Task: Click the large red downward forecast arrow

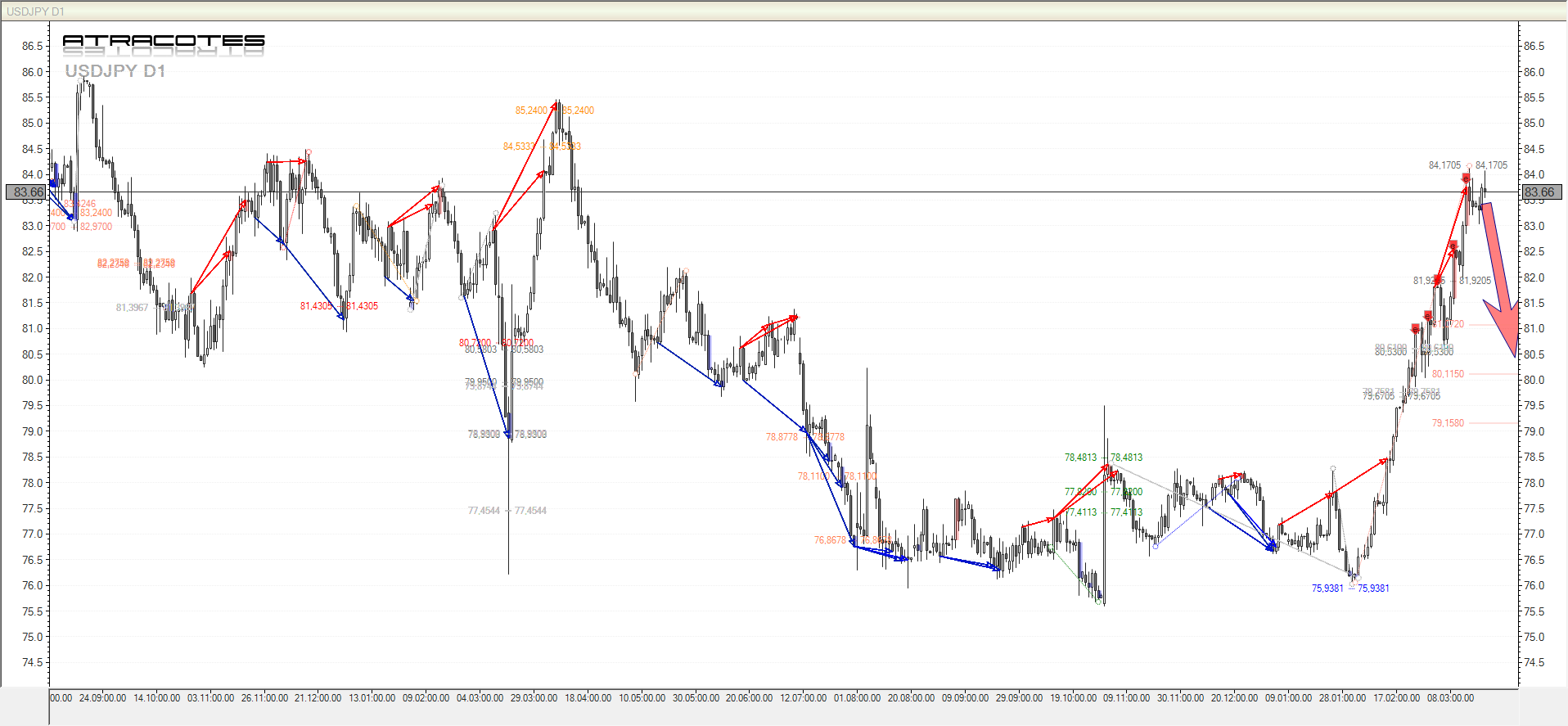Action: tap(1499, 278)
